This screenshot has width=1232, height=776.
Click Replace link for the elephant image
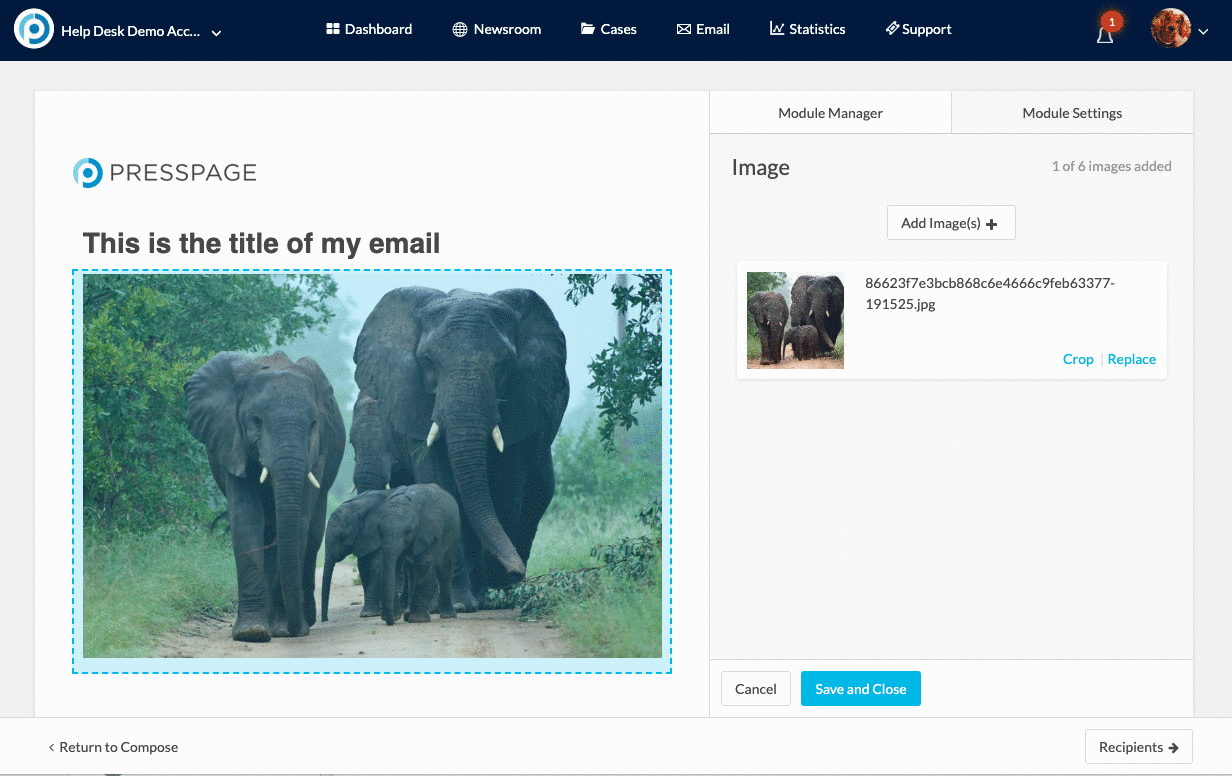(x=1132, y=359)
